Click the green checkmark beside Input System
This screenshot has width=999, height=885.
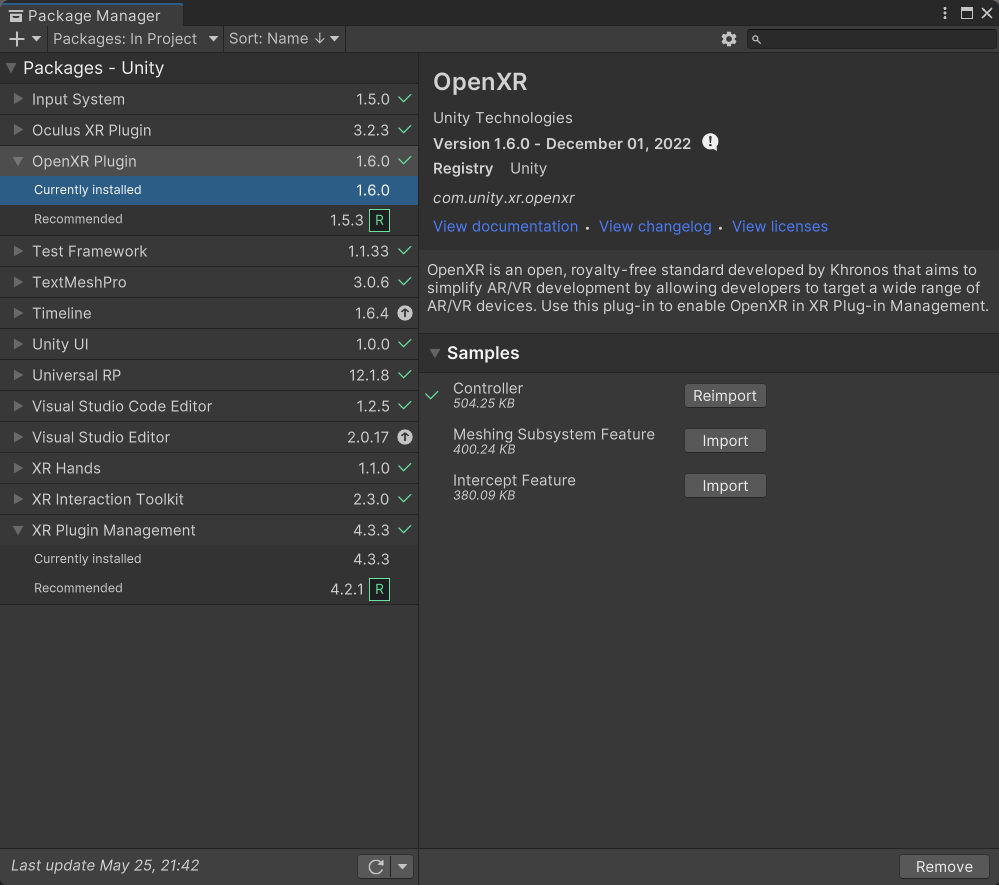[x=405, y=99]
